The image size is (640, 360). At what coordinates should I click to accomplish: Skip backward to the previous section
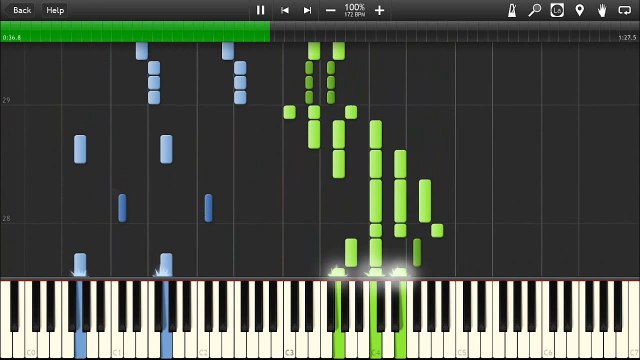285,10
